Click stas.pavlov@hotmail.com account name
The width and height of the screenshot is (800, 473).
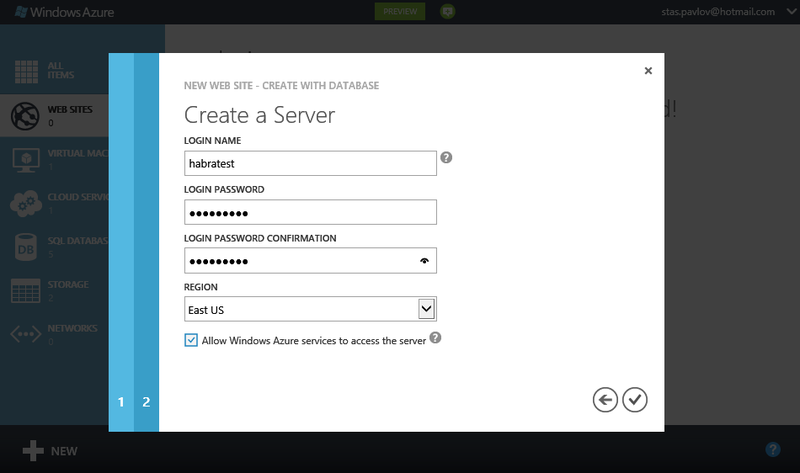tap(718, 12)
